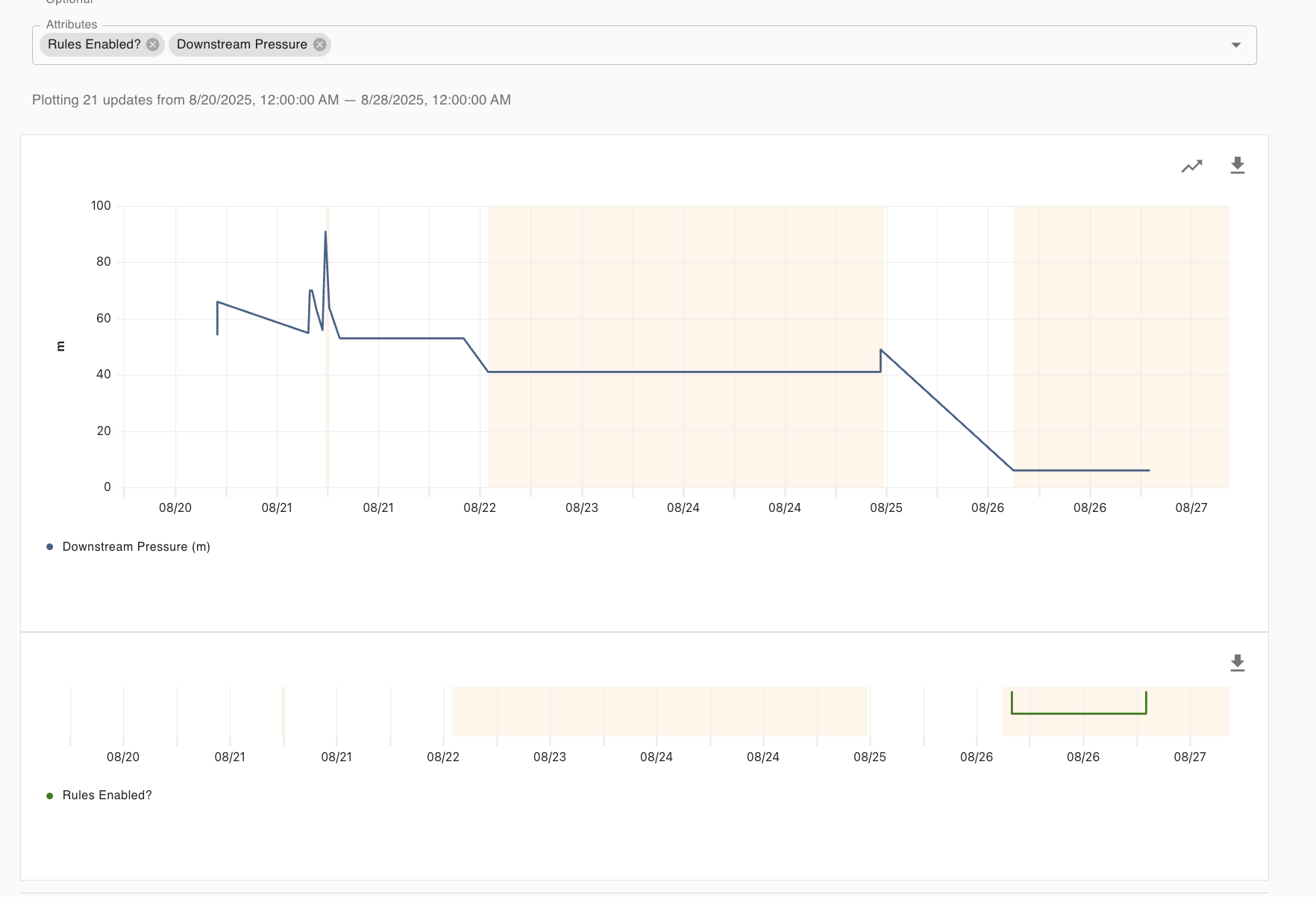Click the green Rules Enabled? legend dot

point(50,796)
